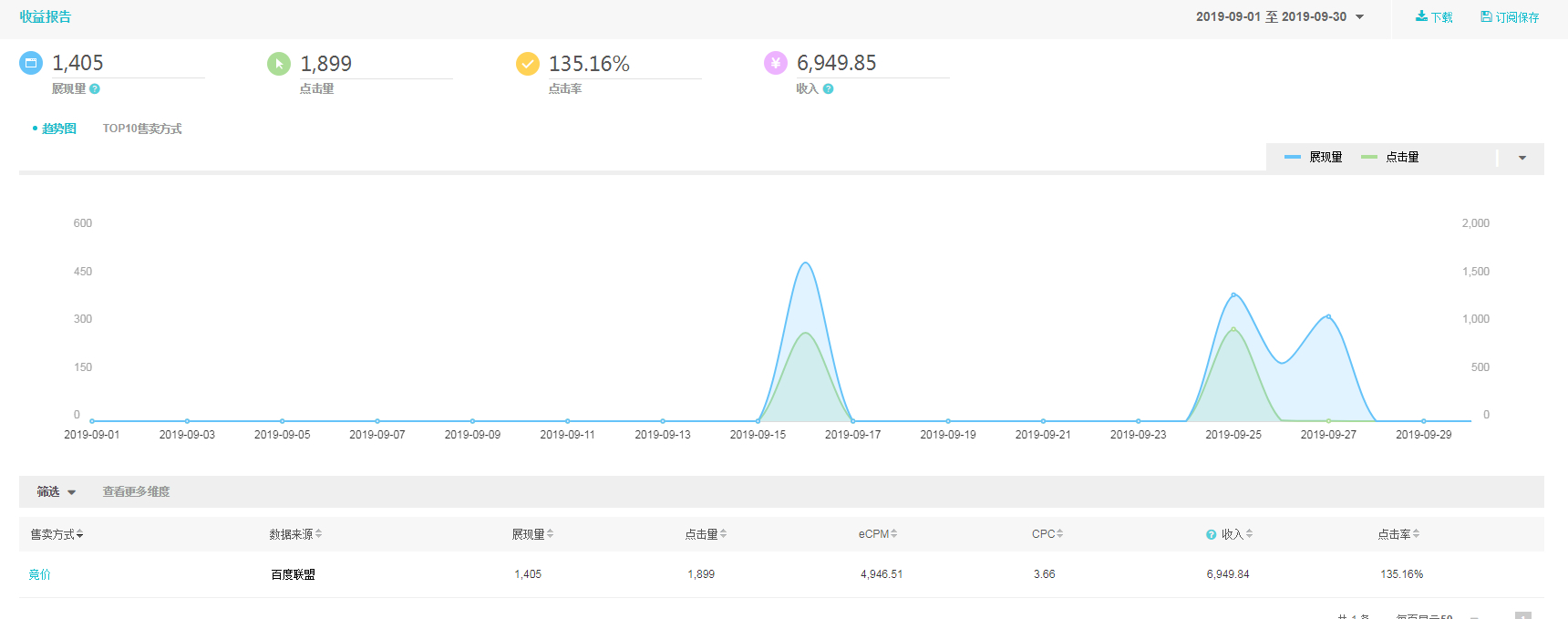Viewport: 1568px width, 619px height.
Task: Switch to the TOP10售卖方式 tab
Action: point(142,129)
